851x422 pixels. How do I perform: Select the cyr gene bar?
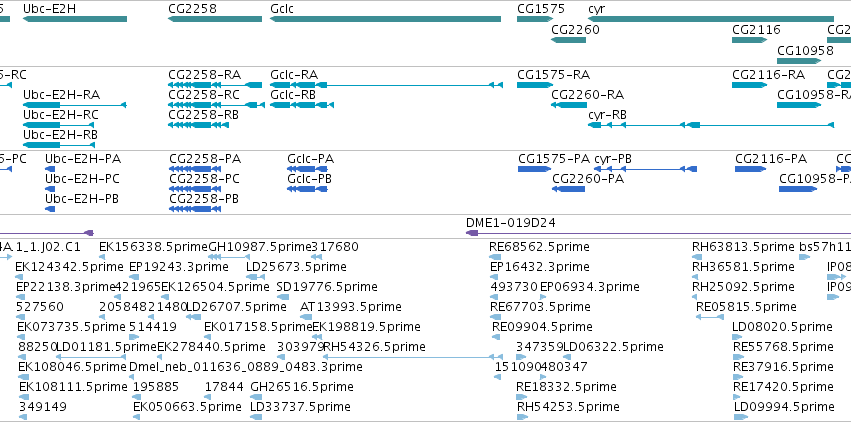(711, 19)
